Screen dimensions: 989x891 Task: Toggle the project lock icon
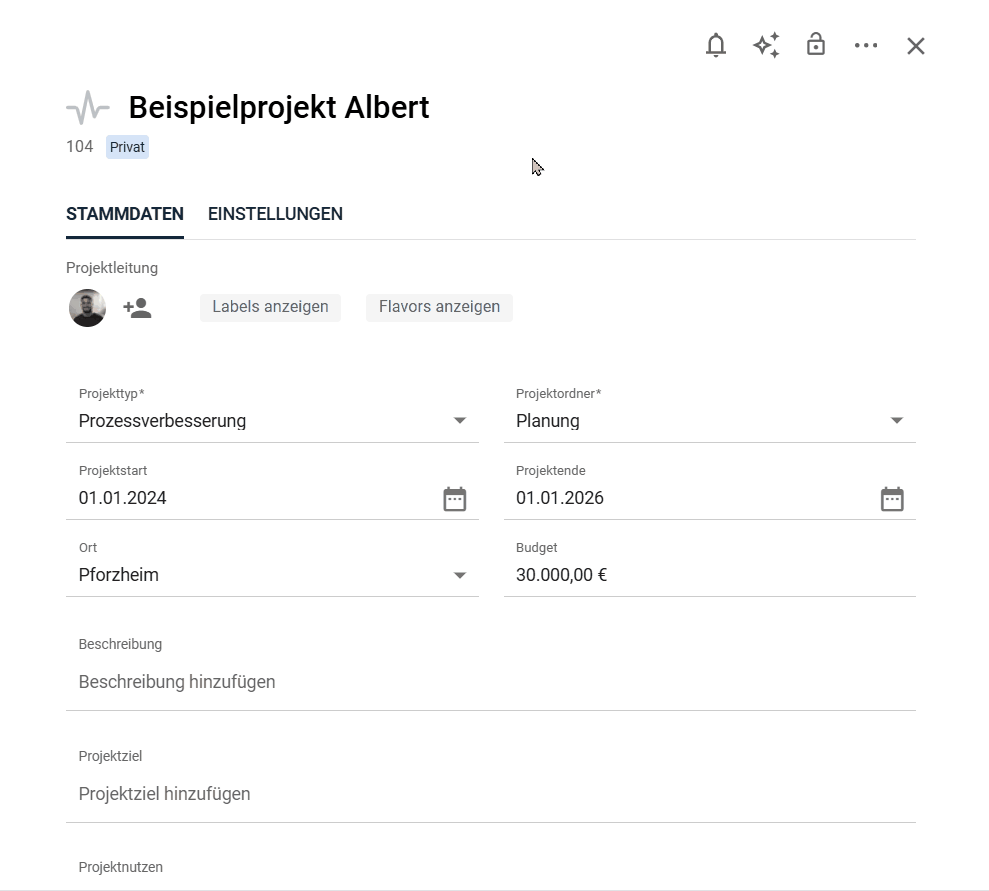click(816, 45)
